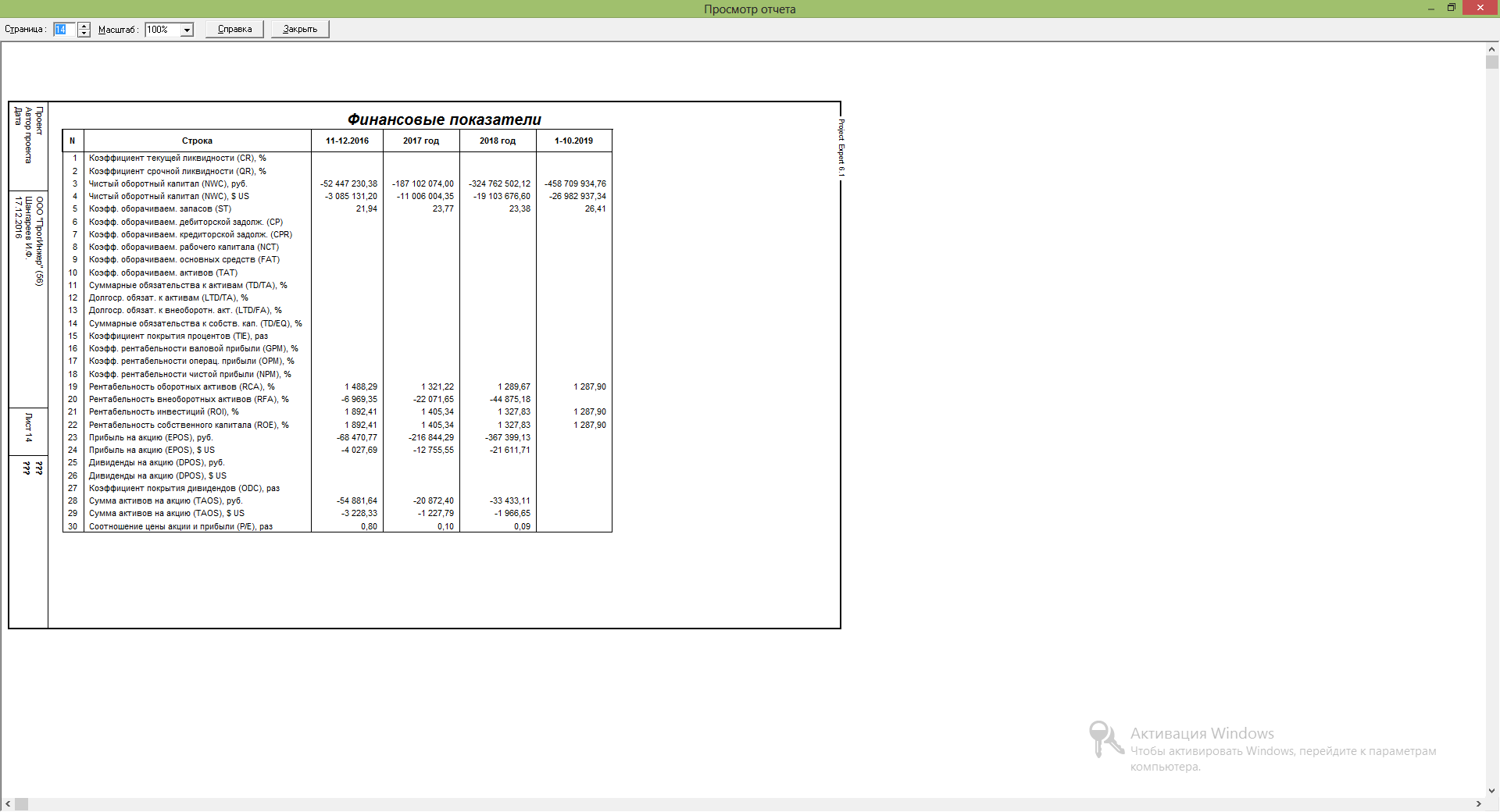Click the Закрыть button
The image size is (1500, 812).
tap(300, 29)
